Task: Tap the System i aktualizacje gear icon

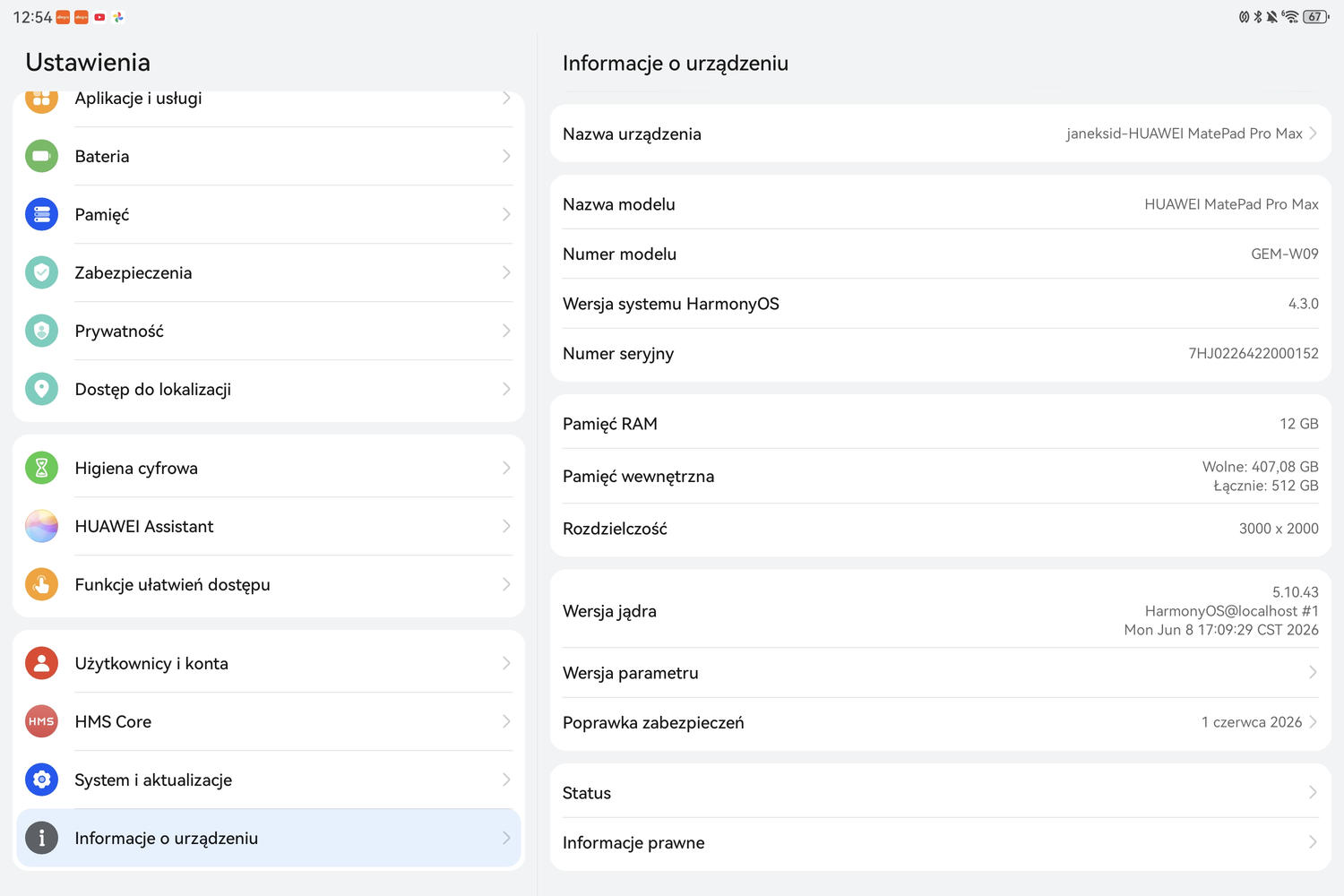Action: tap(41, 780)
